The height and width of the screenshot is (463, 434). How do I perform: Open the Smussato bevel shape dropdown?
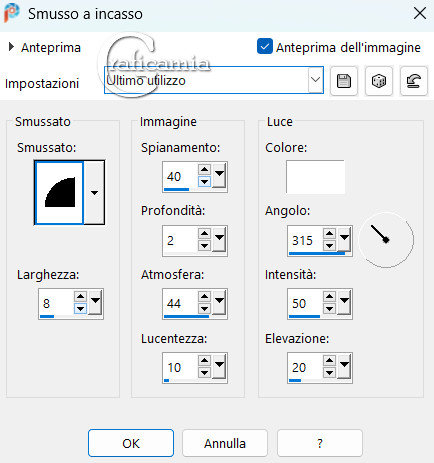tap(94, 192)
